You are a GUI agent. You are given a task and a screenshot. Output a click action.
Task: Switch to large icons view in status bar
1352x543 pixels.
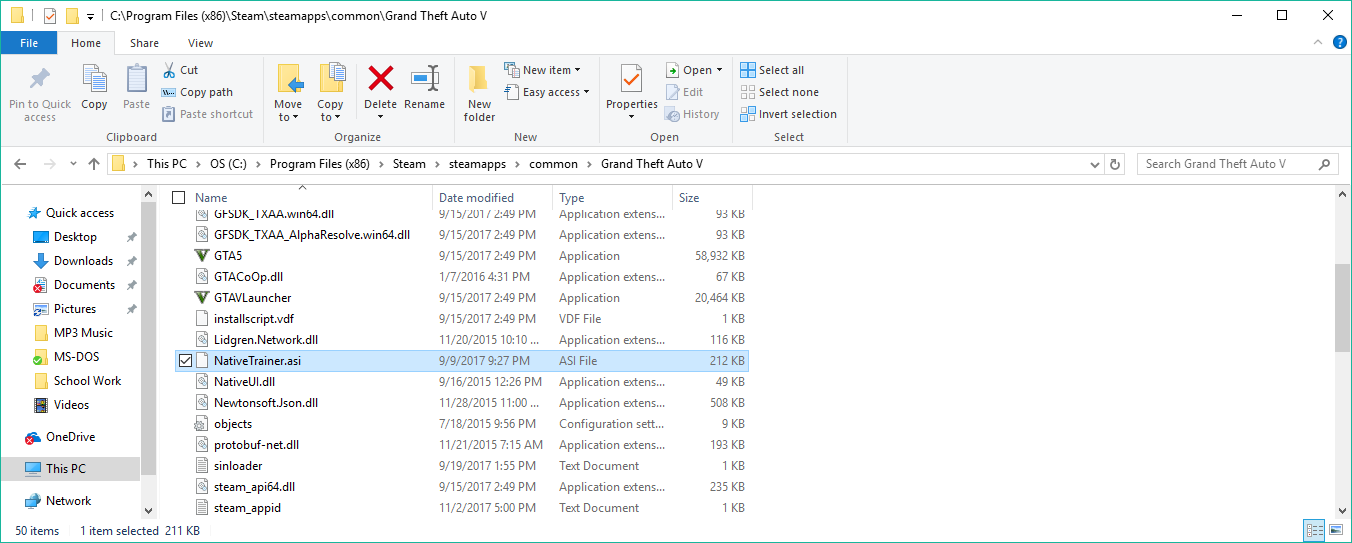[1336, 530]
